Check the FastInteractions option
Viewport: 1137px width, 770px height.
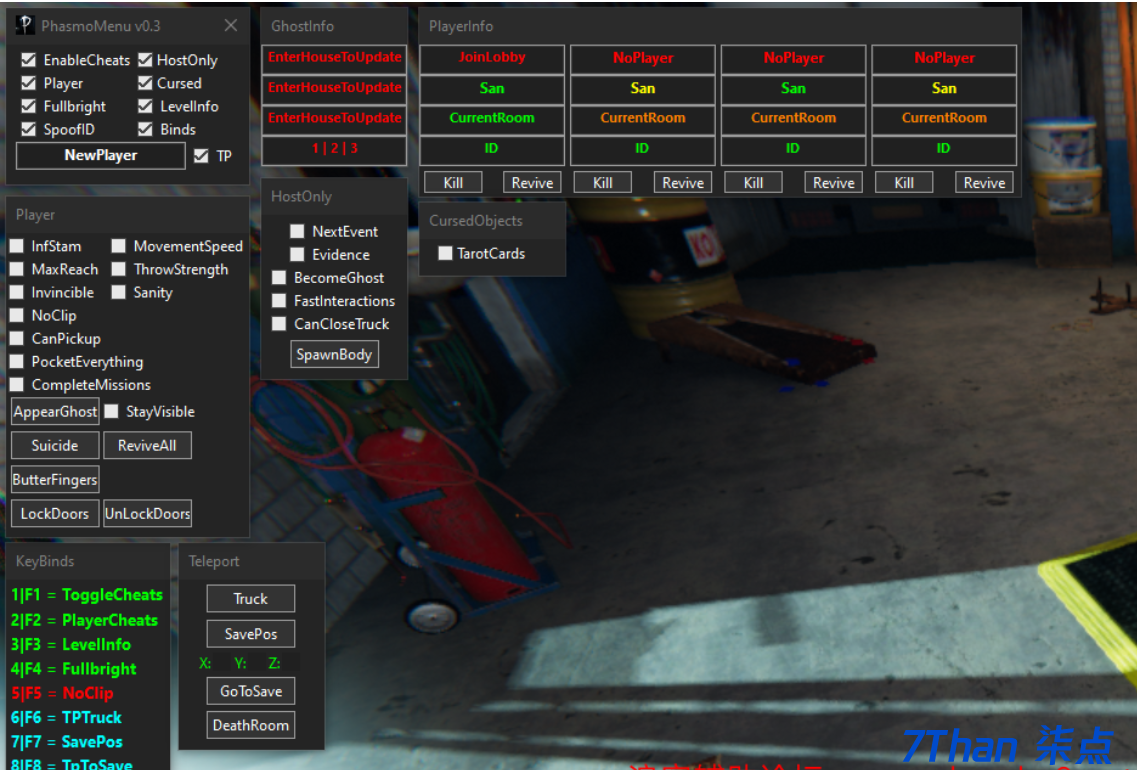pos(278,300)
